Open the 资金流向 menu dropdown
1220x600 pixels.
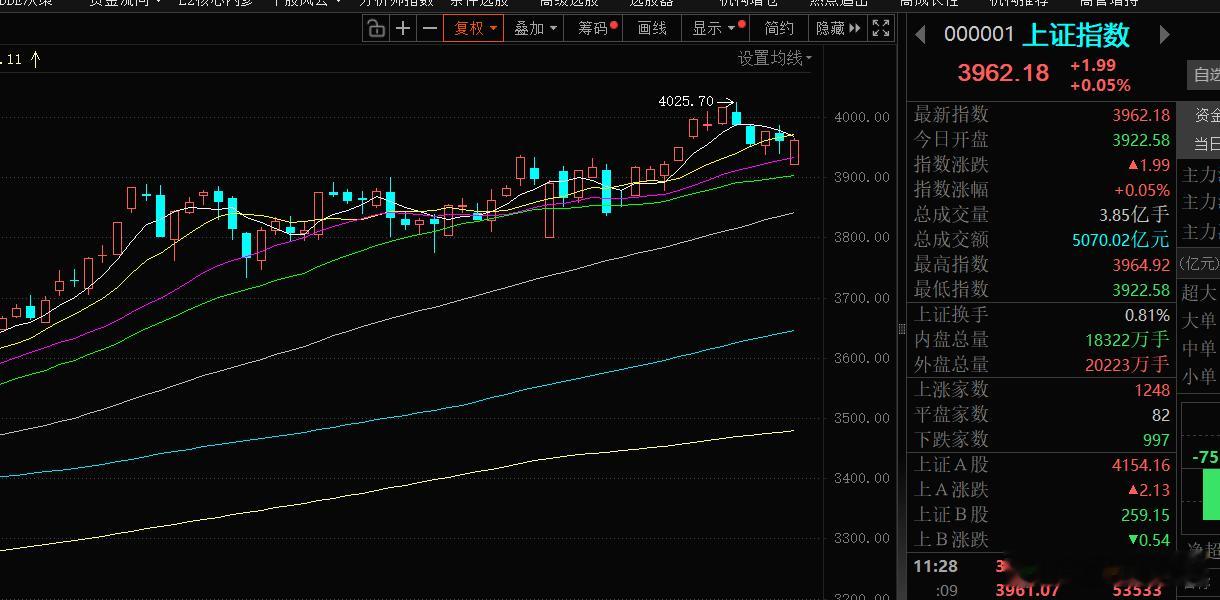pos(125,3)
